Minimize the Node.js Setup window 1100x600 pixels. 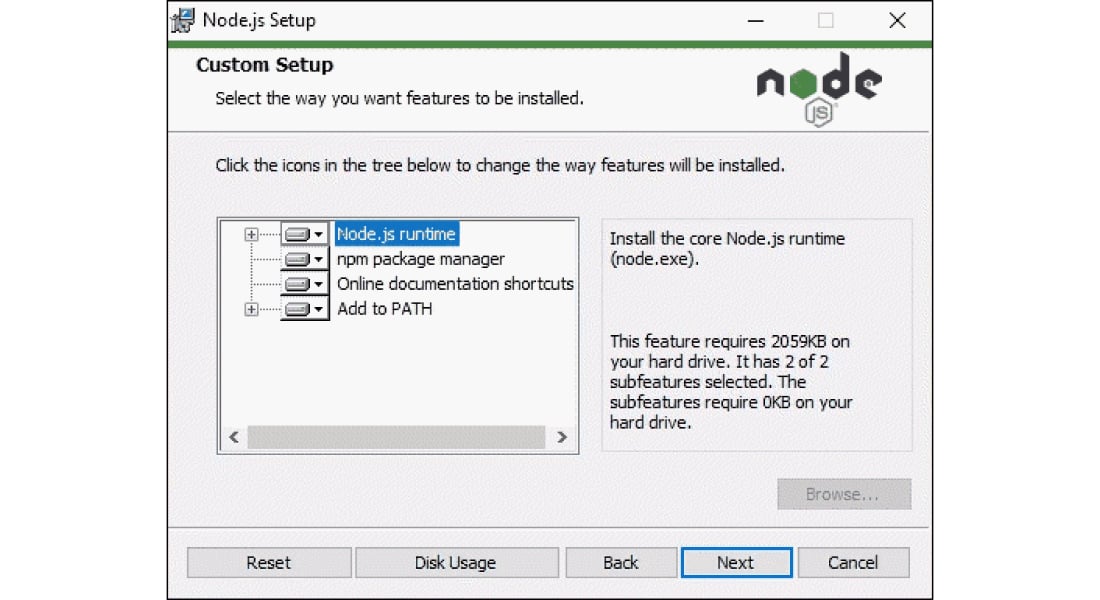coord(756,21)
